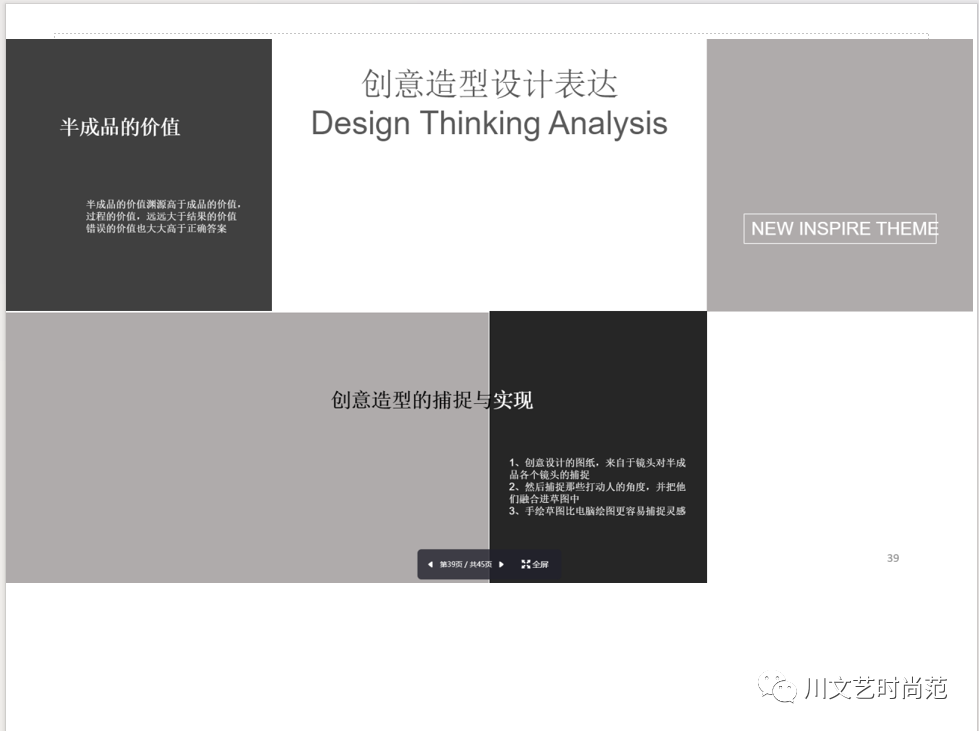Click the fullscreen expand arrows icon

pos(526,565)
